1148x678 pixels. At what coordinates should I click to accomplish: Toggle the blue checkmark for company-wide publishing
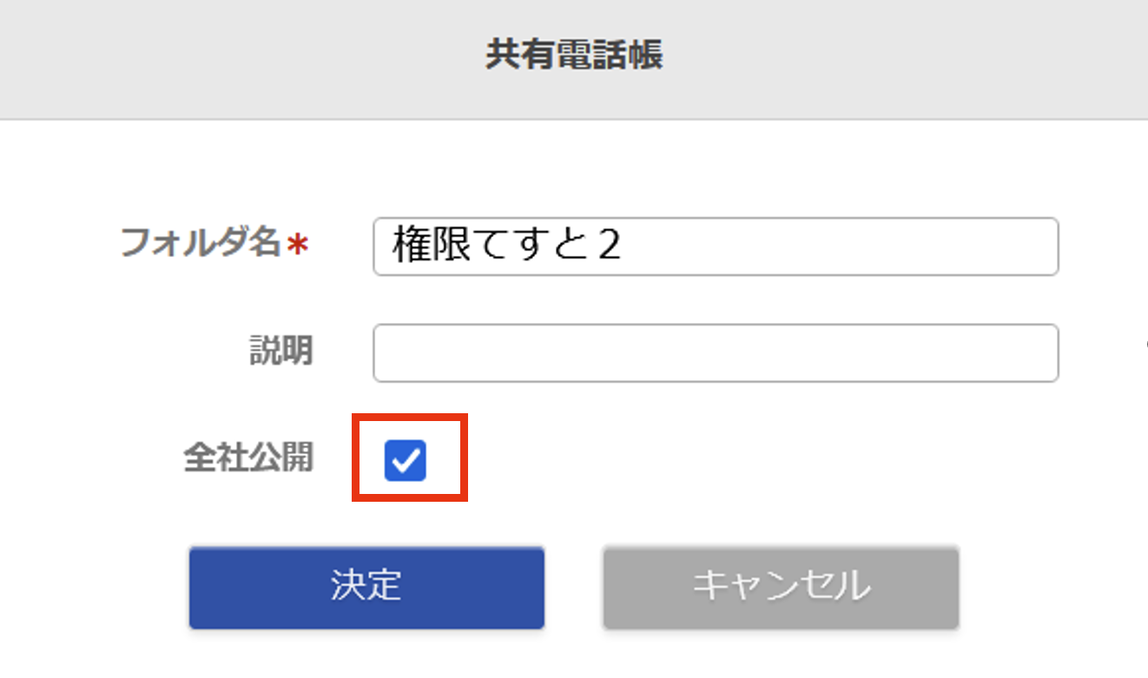point(406,460)
